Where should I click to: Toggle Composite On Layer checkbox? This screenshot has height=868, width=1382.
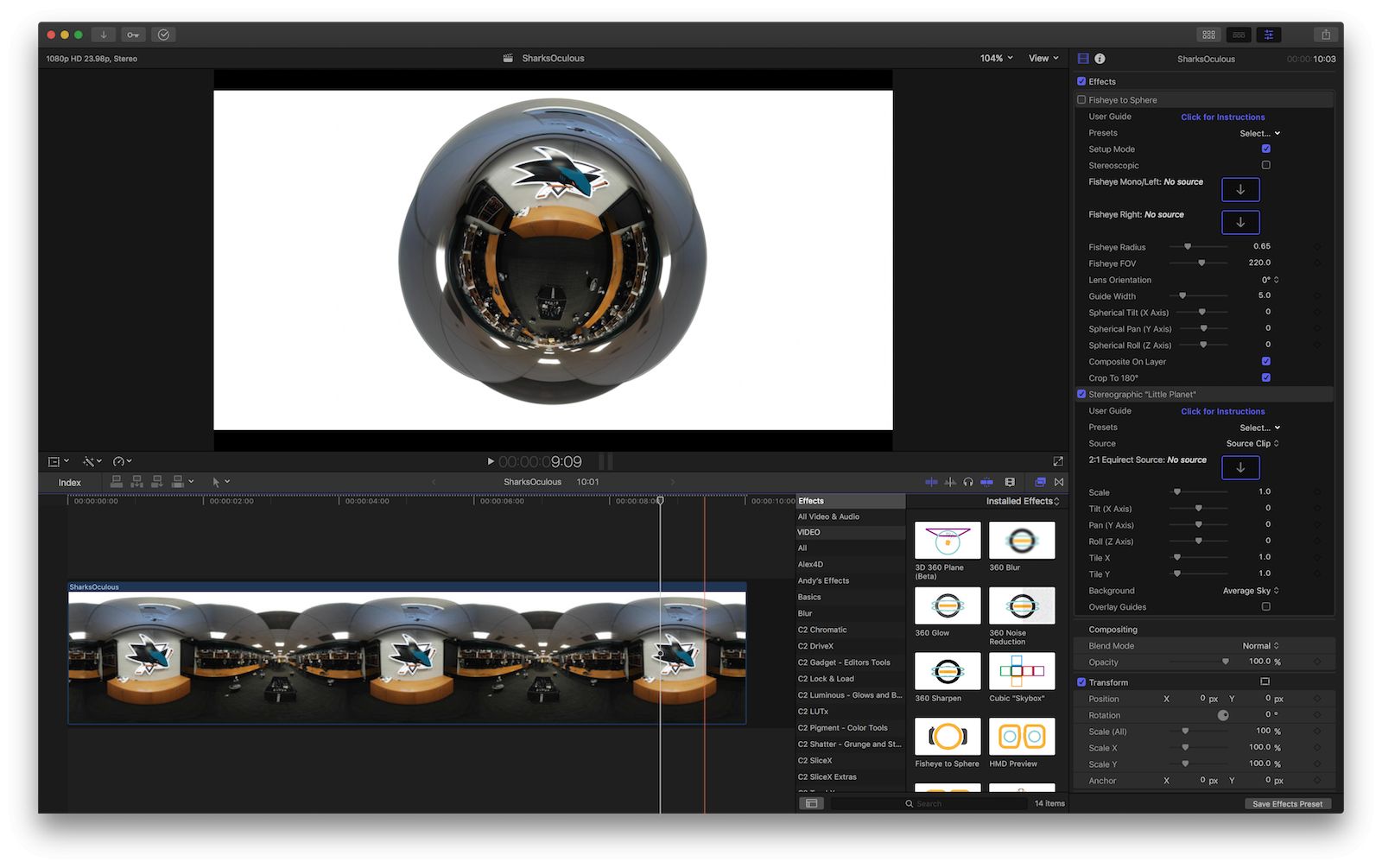(1266, 361)
